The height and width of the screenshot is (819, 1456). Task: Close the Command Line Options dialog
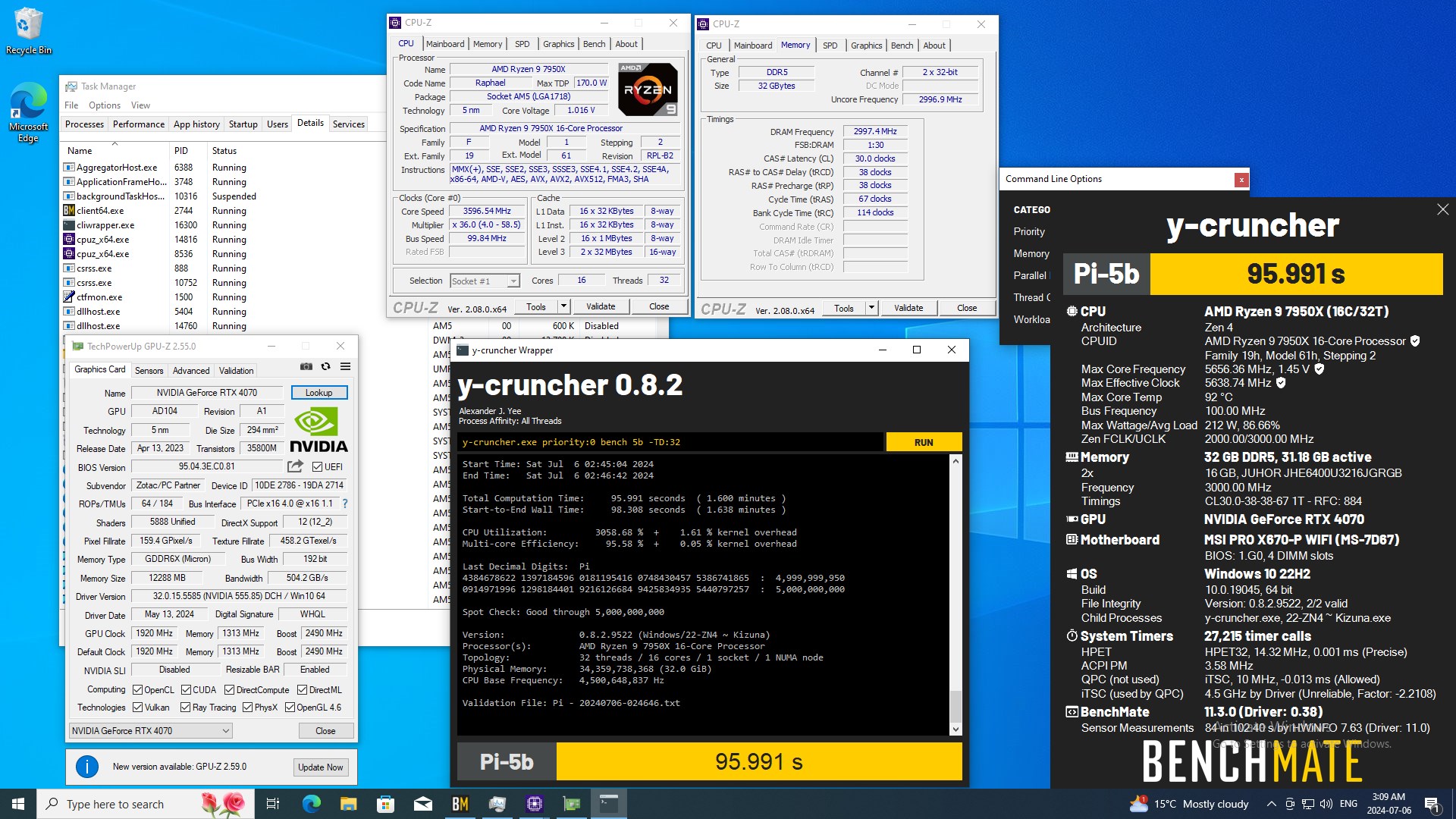coord(1241,180)
